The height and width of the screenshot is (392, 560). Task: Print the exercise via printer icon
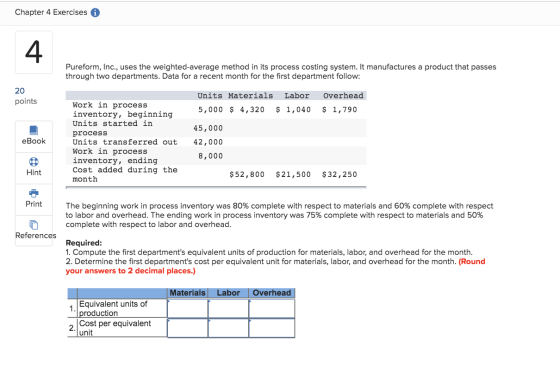tap(34, 193)
